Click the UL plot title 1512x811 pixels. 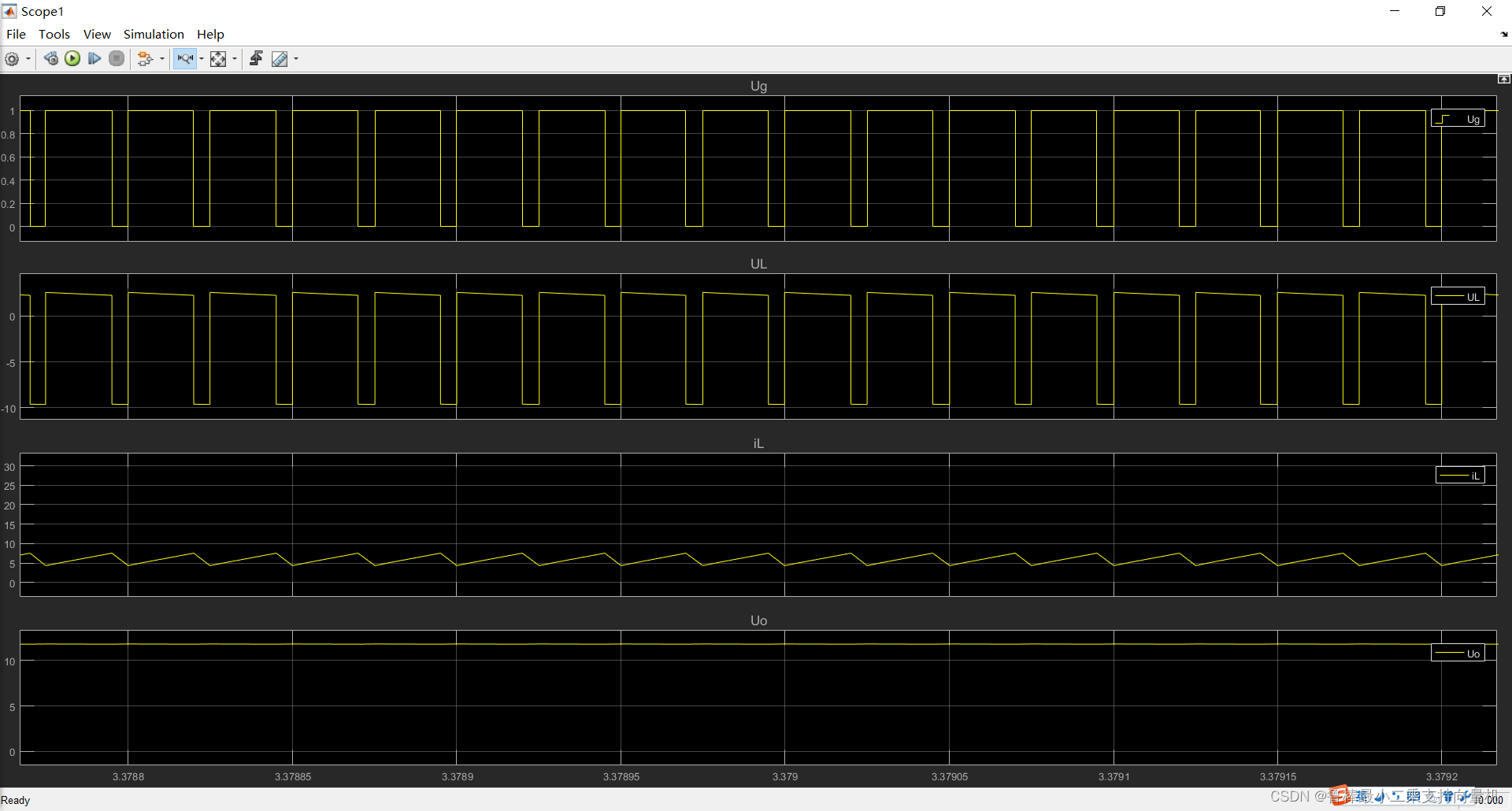coord(758,264)
